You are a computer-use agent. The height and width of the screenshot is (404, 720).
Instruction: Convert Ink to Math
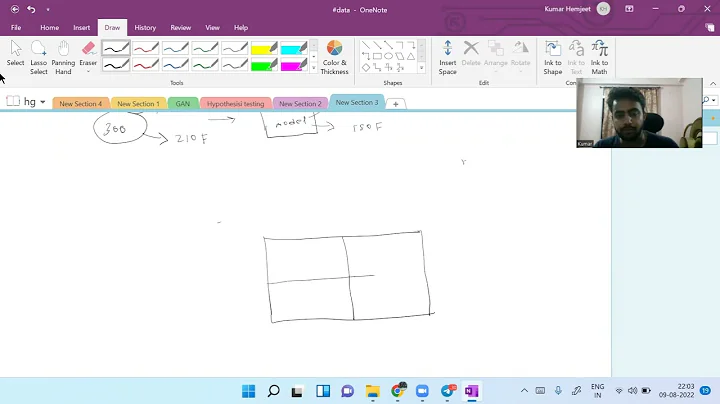pyautogui.click(x=599, y=57)
